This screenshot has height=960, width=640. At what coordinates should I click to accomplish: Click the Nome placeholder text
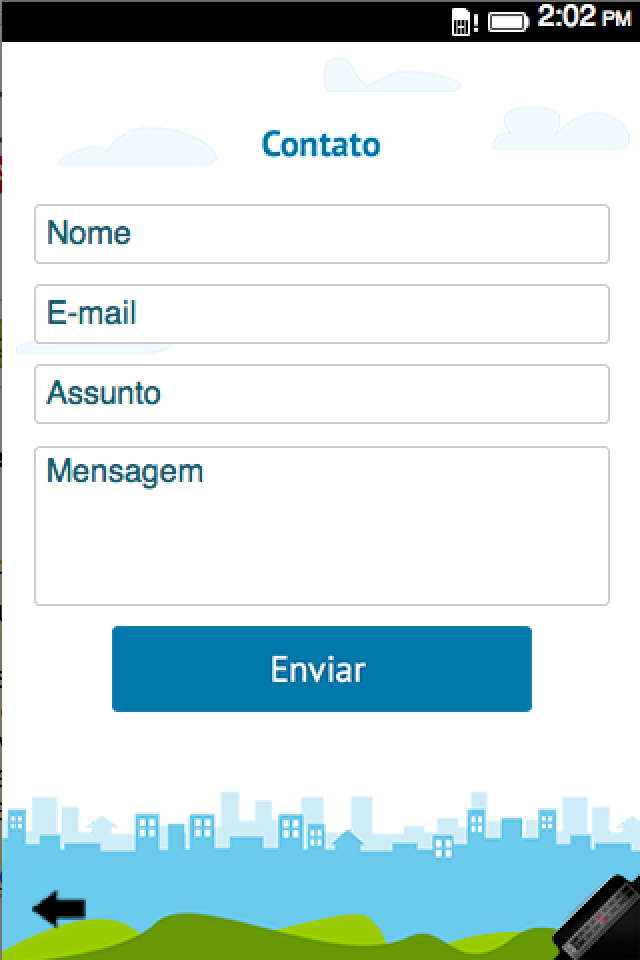[89, 234]
